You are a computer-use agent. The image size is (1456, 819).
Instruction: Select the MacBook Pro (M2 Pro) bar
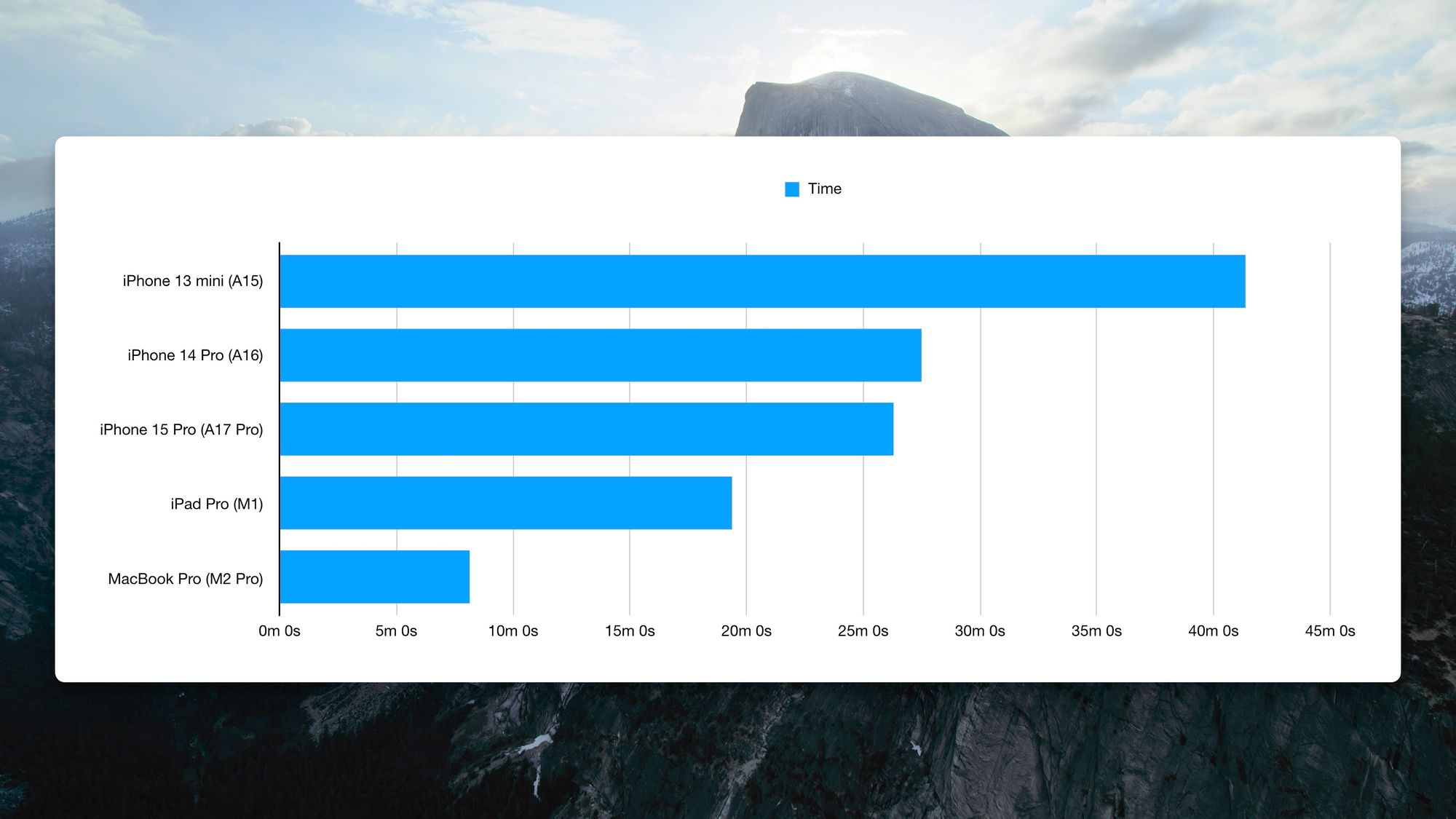click(x=375, y=577)
